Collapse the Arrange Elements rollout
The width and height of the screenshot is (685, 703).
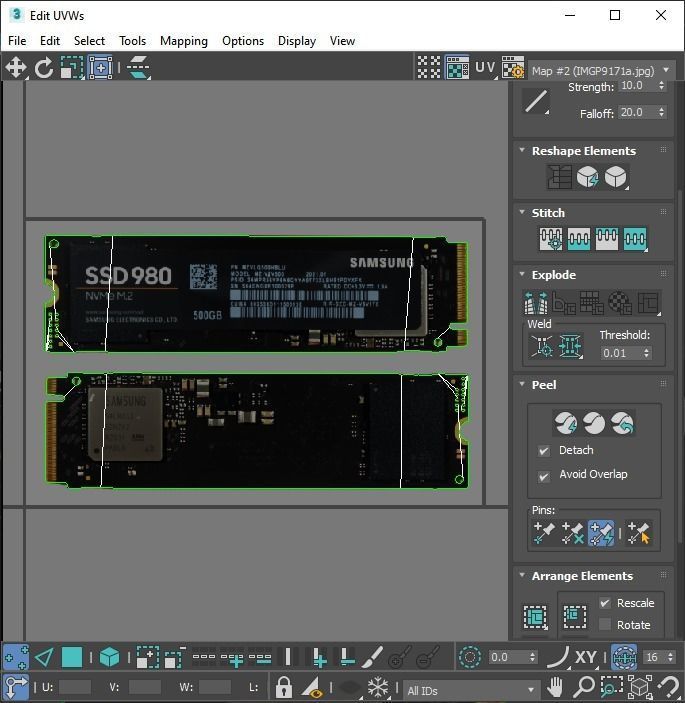point(522,575)
